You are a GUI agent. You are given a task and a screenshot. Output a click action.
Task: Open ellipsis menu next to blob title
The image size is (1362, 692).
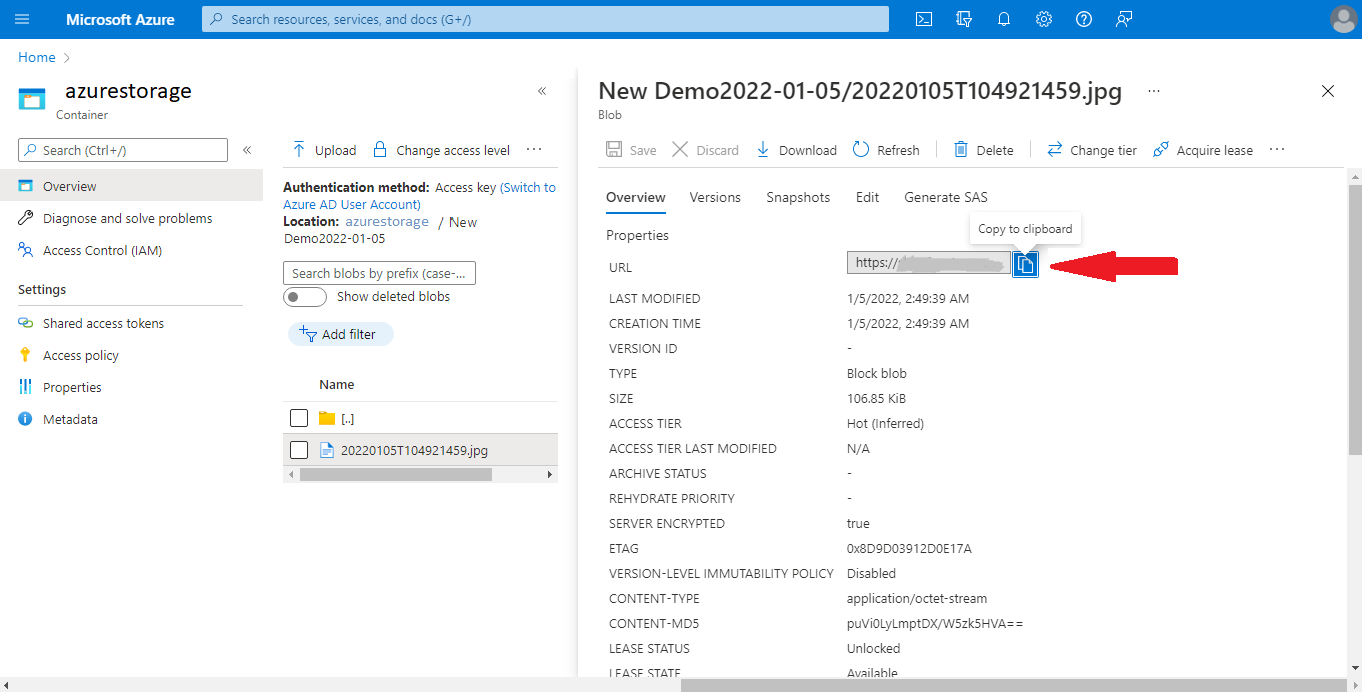coord(1154,91)
